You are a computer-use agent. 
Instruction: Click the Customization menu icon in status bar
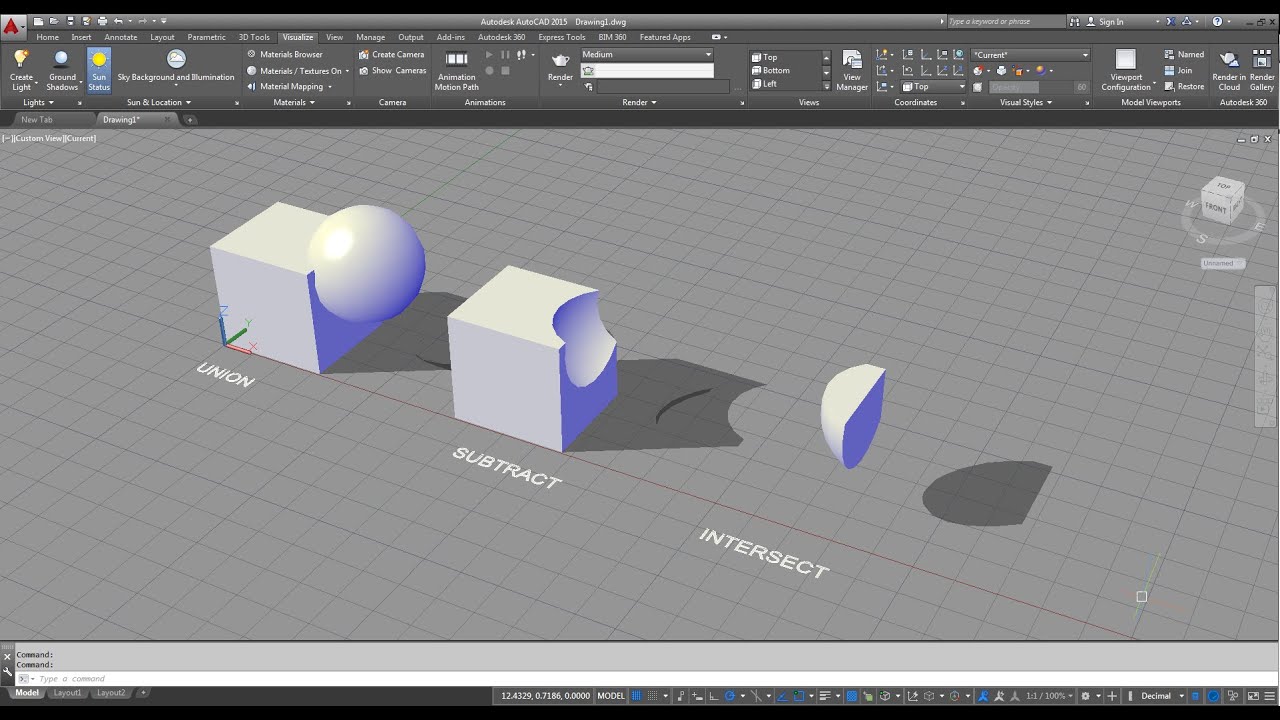coord(1270,695)
